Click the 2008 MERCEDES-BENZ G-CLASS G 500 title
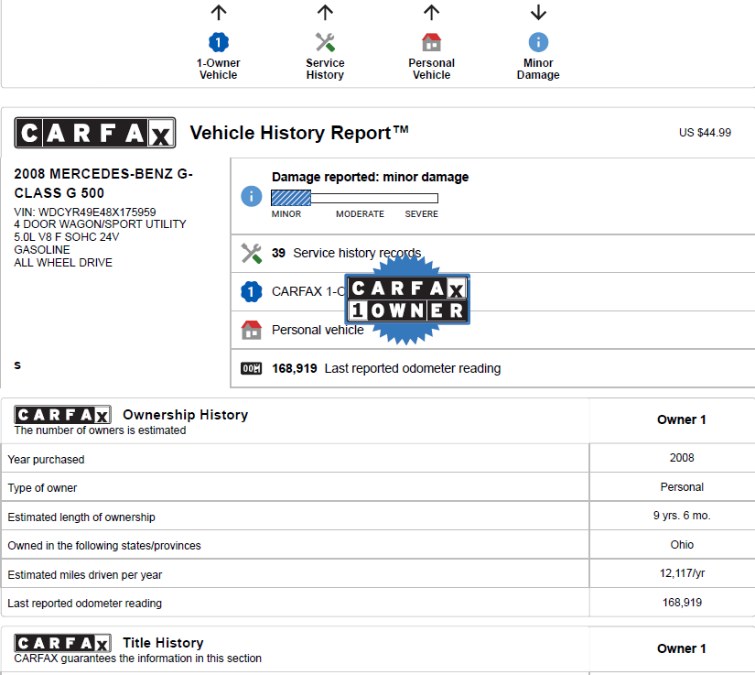 [104, 183]
